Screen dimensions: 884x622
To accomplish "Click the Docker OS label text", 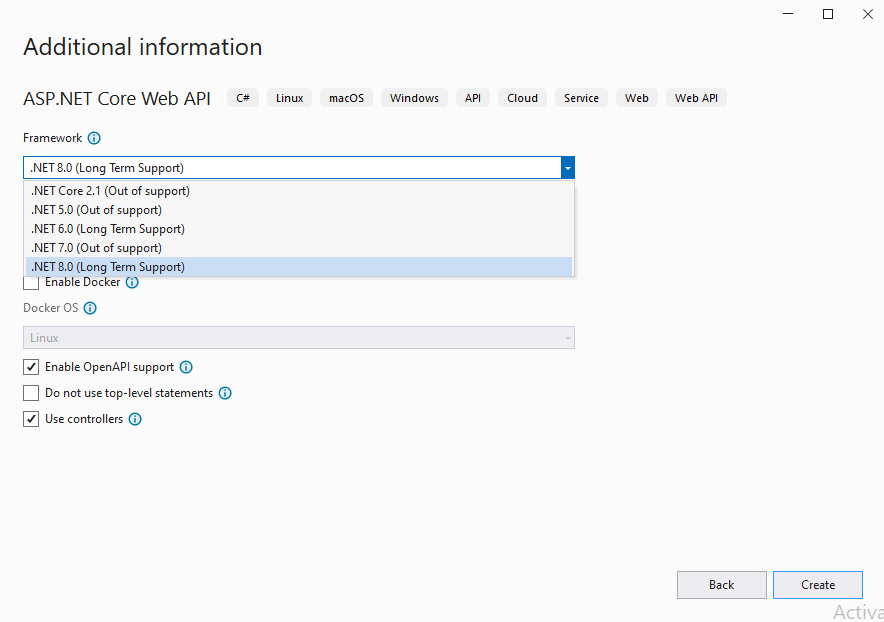I will [51, 308].
